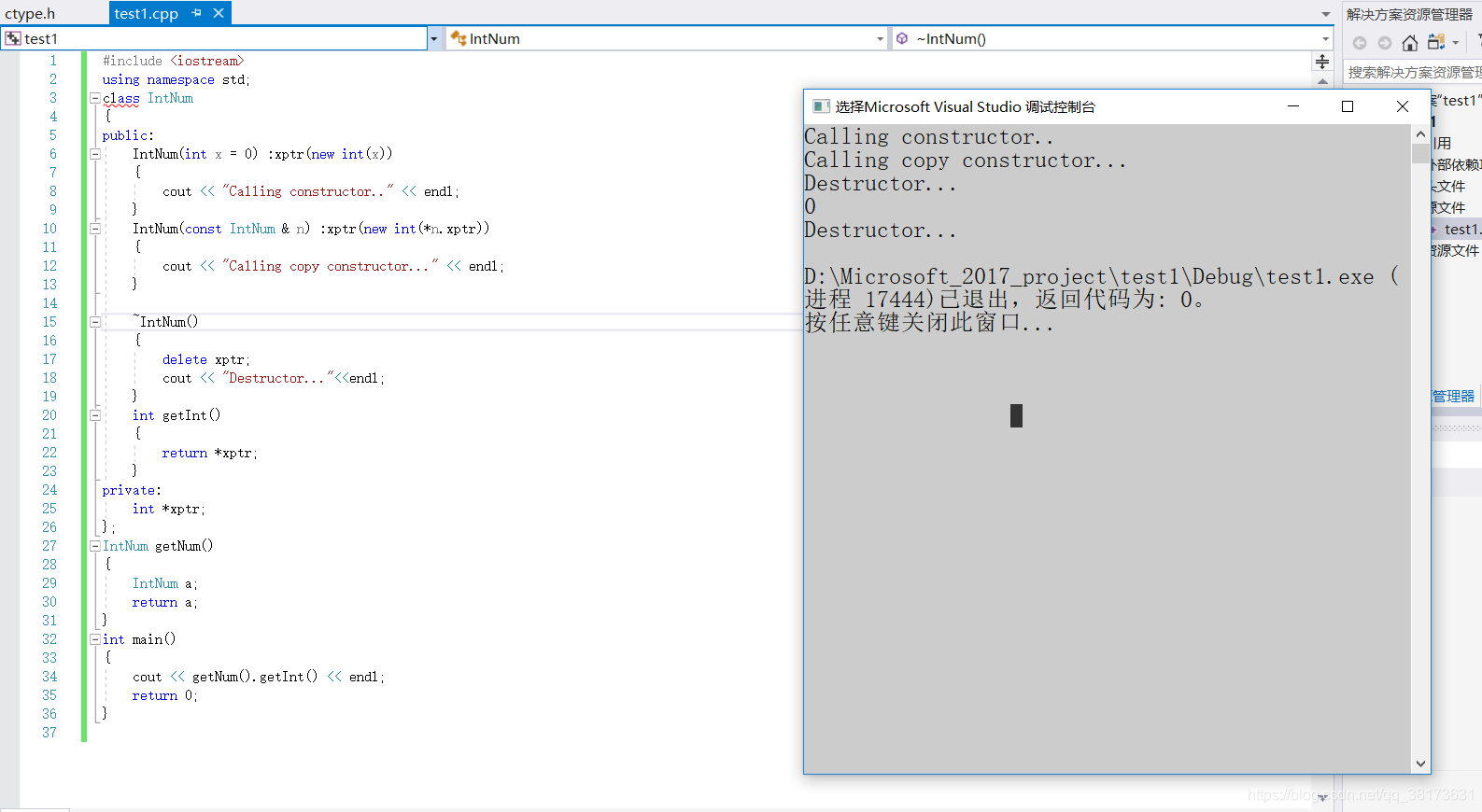Click the Solution Explorer search box

pyautogui.click(x=1413, y=73)
